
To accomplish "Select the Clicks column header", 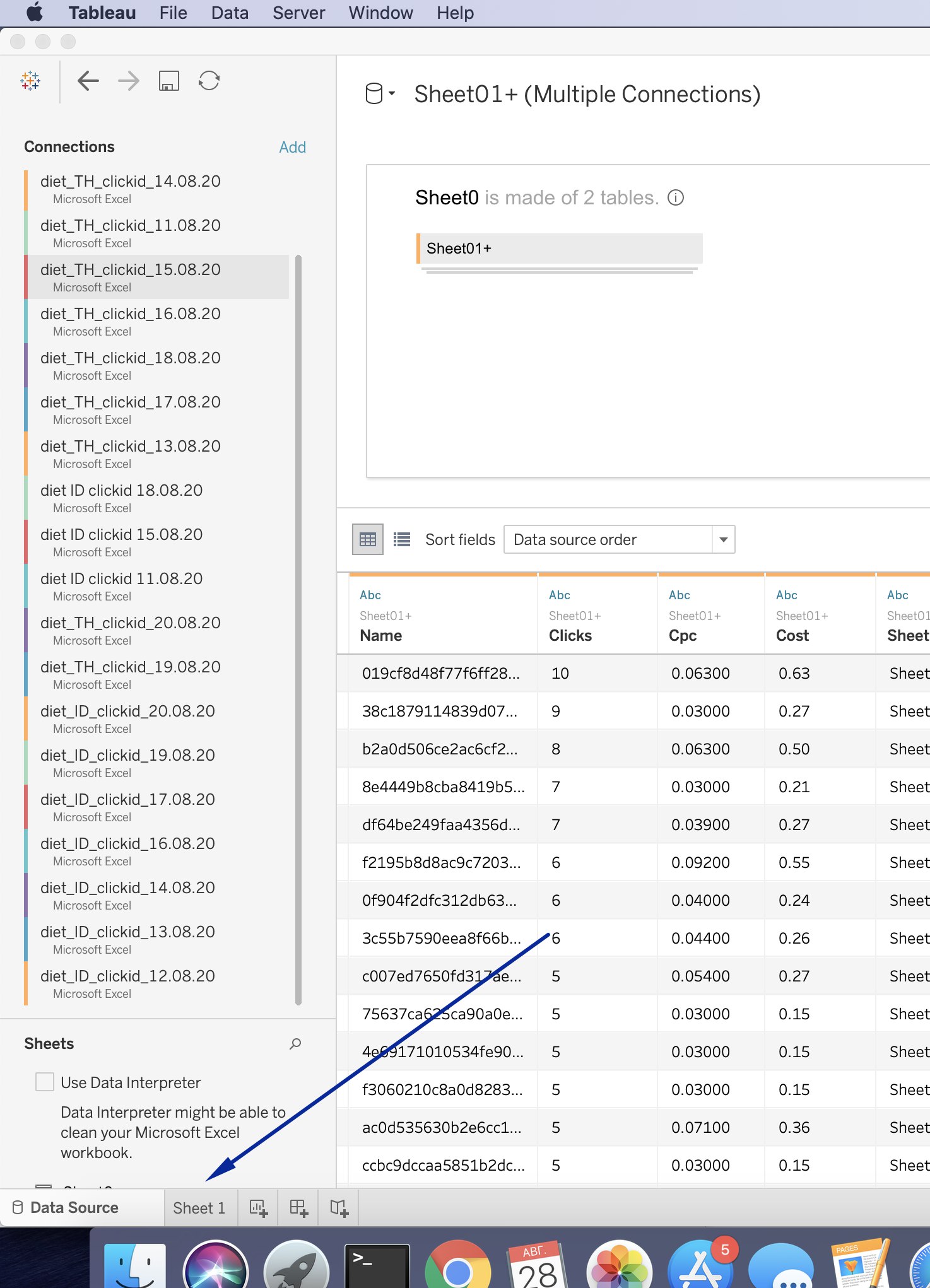I will coord(570,635).
